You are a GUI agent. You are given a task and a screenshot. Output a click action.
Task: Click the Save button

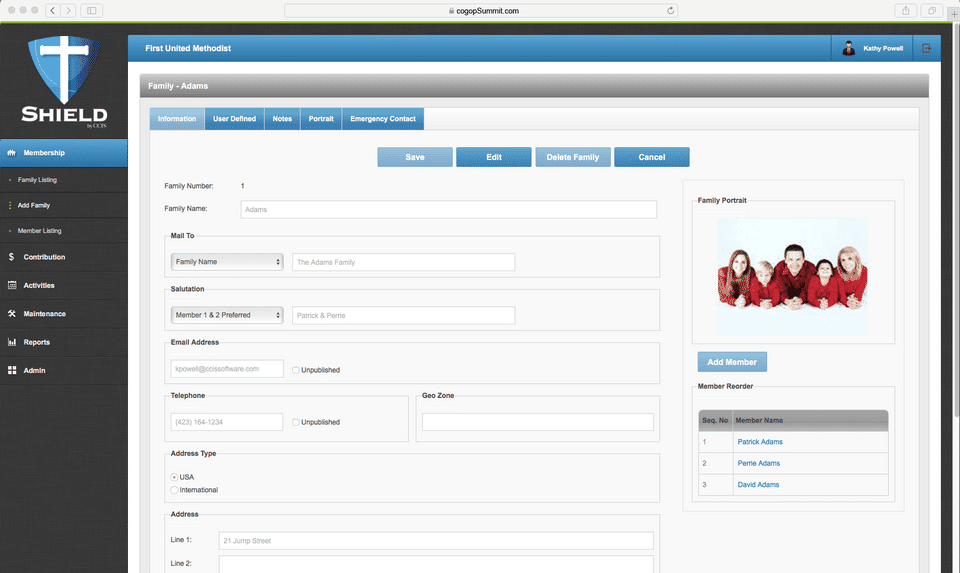click(415, 157)
